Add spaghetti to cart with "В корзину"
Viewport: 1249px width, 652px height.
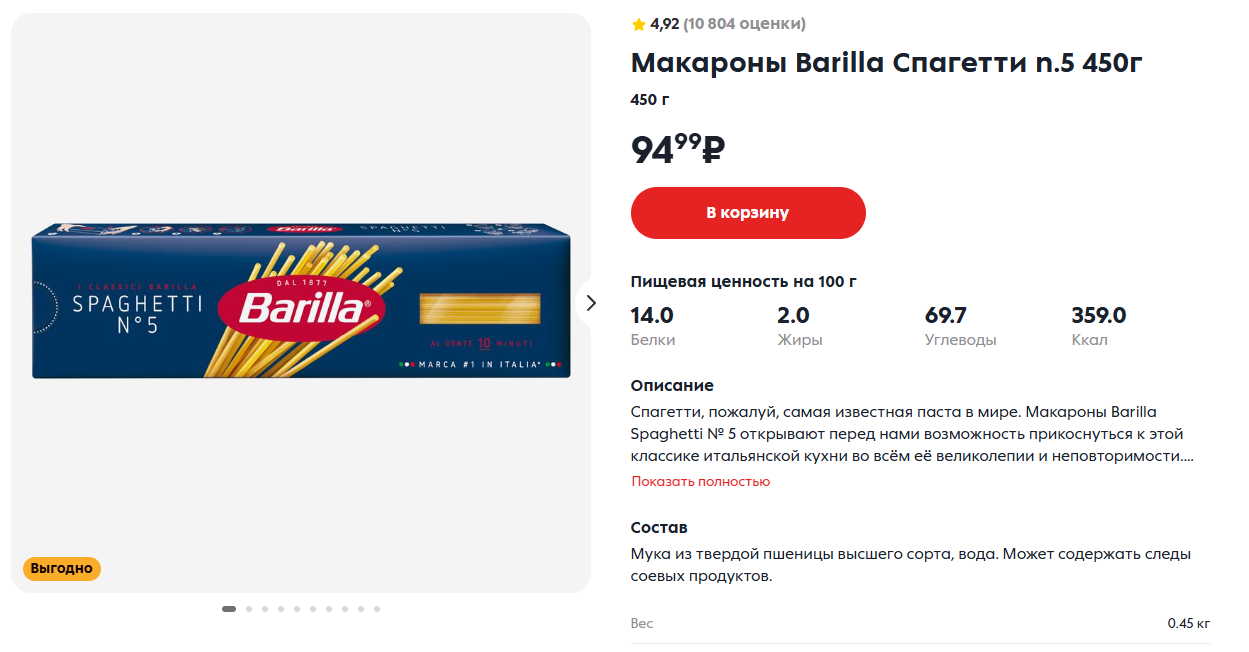(x=748, y=213)
